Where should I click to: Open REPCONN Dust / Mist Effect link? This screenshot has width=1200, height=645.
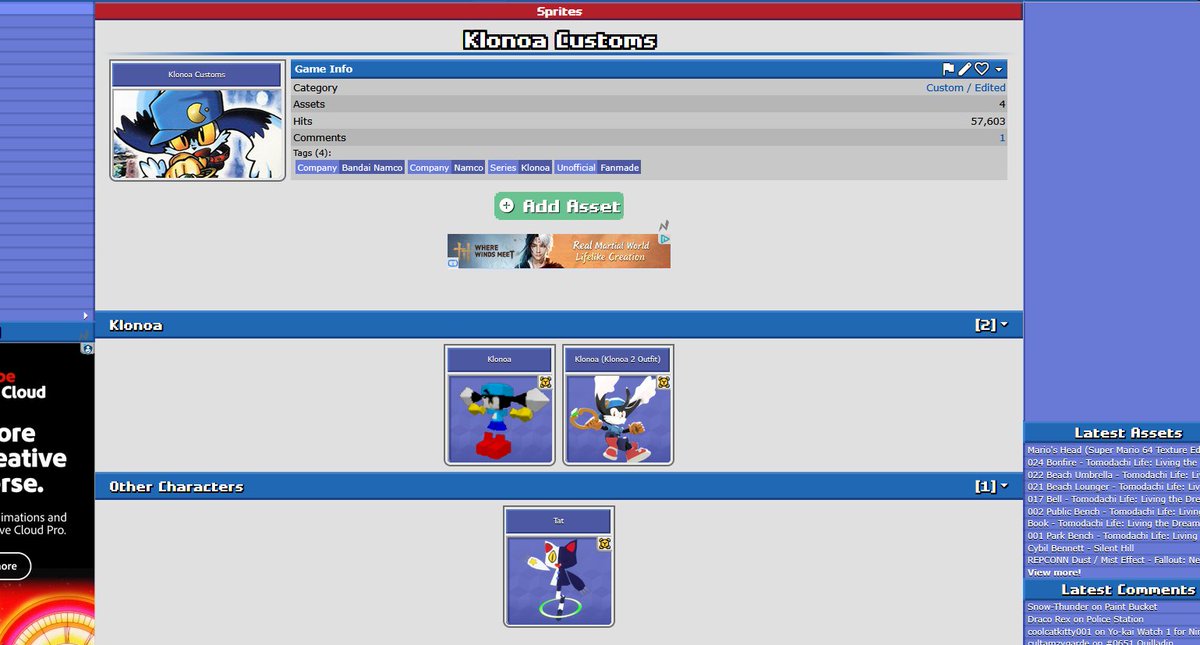(1112, 560)
